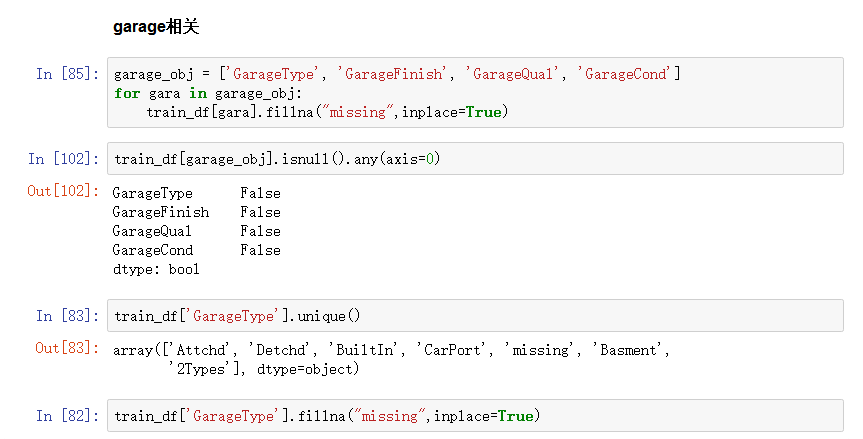Screen dimensions: 863x439
Task: Click the In [83] prompt label
Action: click(x=68, y=316)
